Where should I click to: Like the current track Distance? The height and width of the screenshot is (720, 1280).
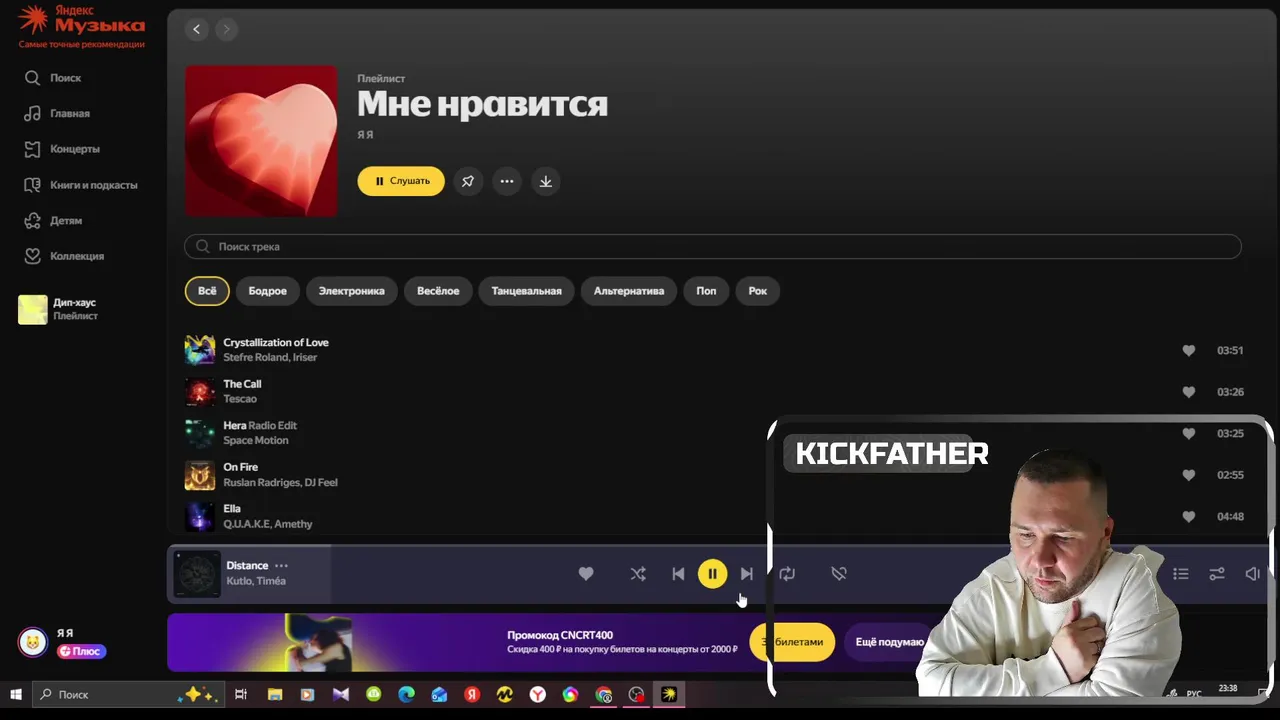(x=586, y=574)
